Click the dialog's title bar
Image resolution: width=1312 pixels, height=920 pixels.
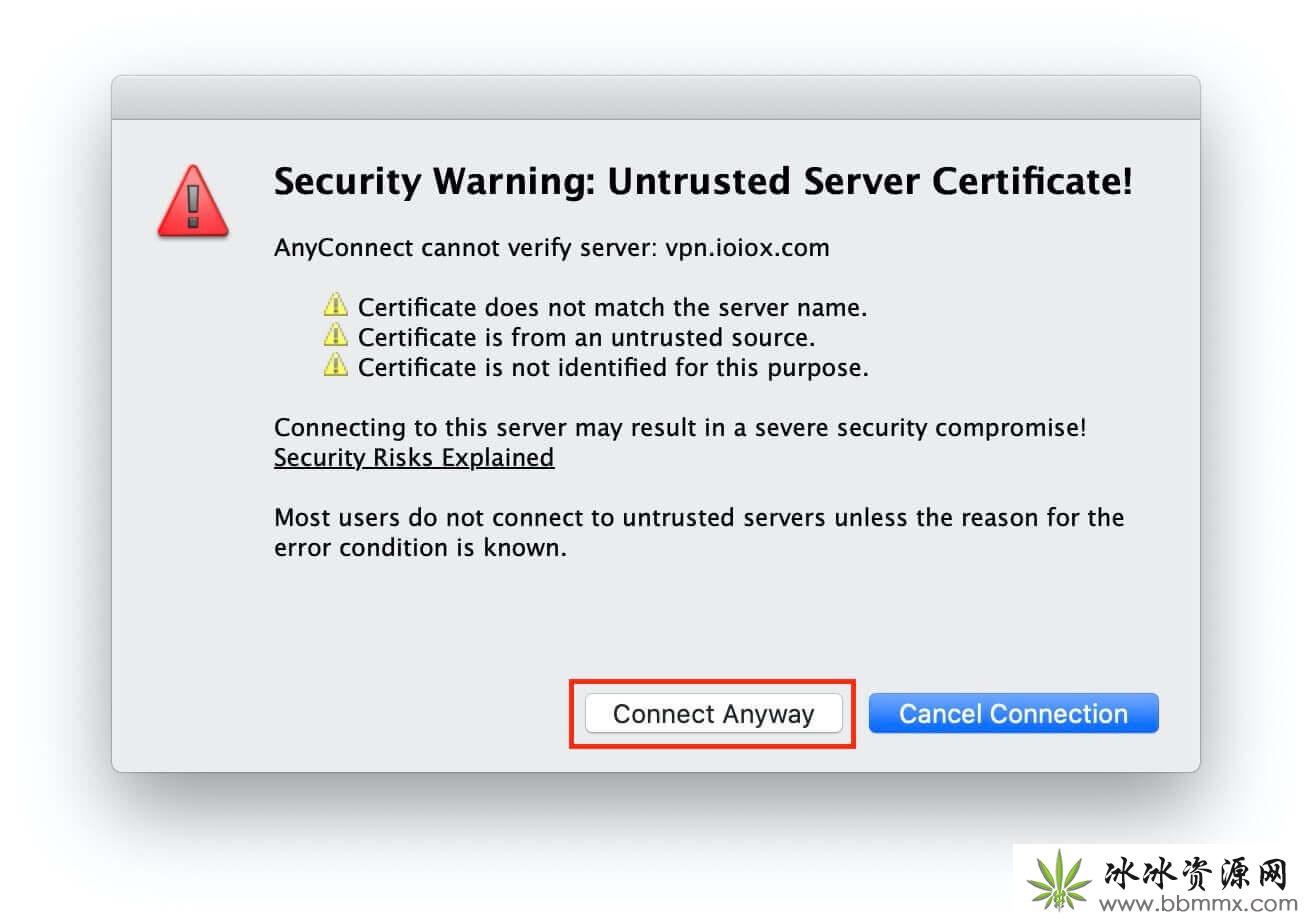tap(656, 98)
